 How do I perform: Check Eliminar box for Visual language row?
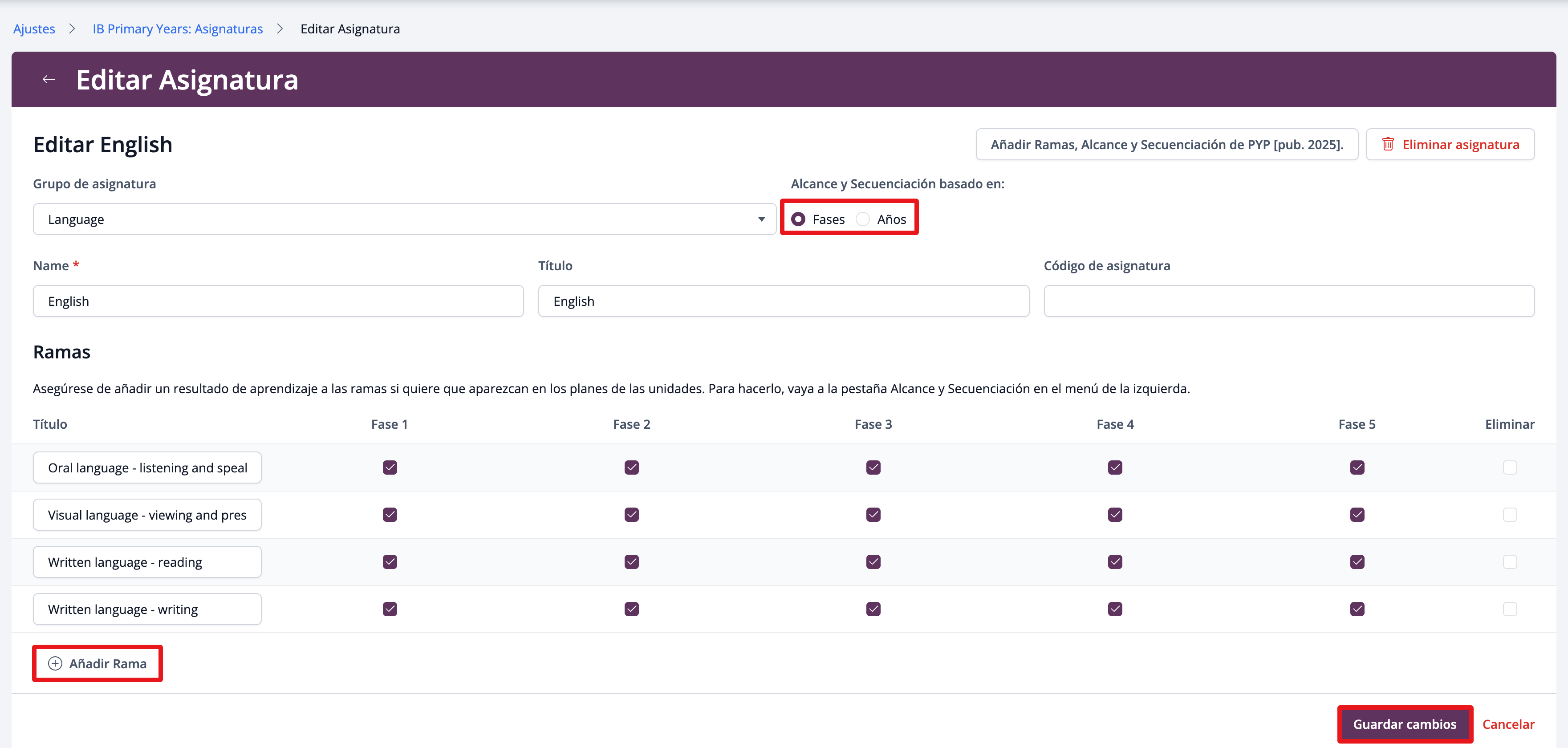[x=1510, y=514]
